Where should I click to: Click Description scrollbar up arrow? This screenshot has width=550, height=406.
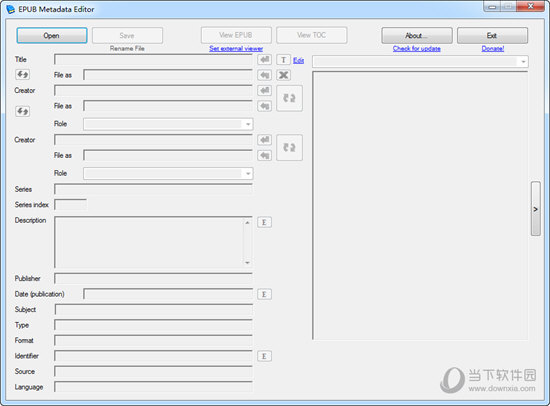247,222
